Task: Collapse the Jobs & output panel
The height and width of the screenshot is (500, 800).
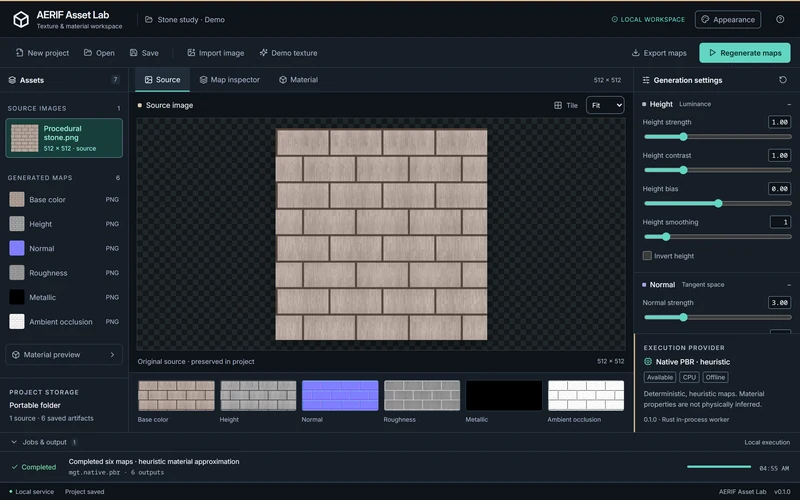Action: pyautogui.click(x=14, y=442)
